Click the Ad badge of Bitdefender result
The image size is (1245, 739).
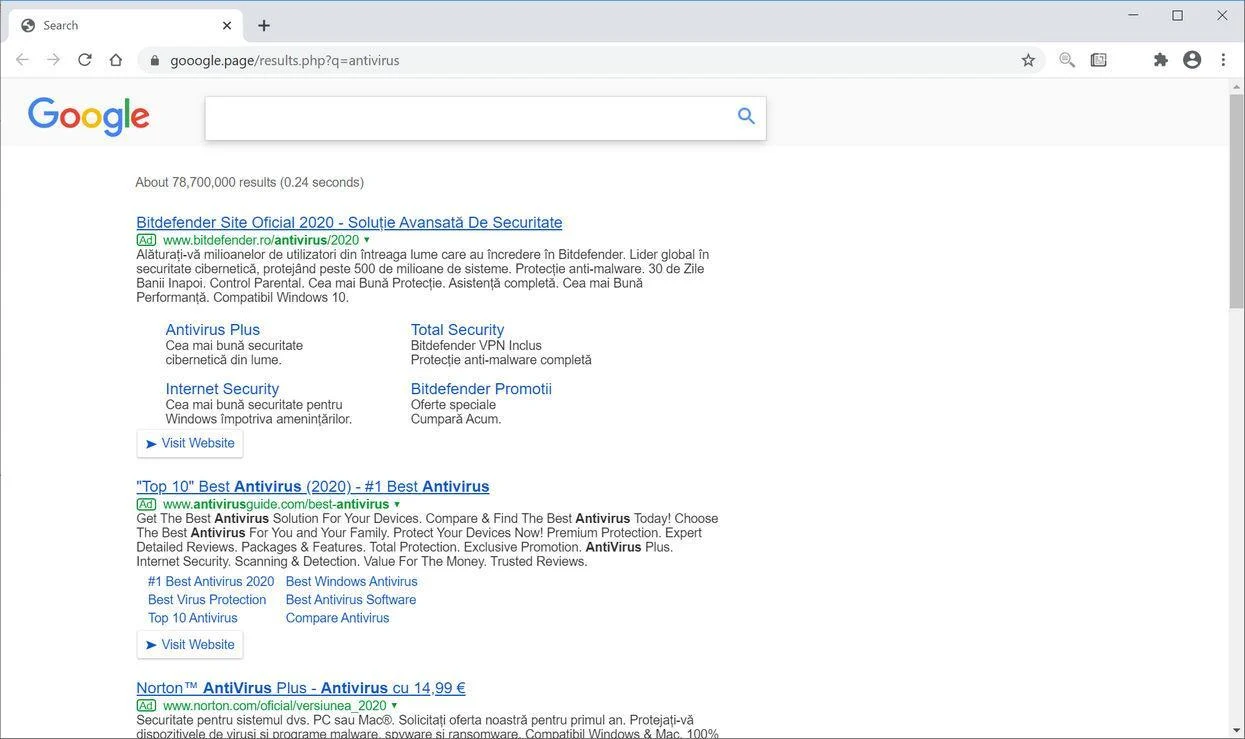click(146, 240)
